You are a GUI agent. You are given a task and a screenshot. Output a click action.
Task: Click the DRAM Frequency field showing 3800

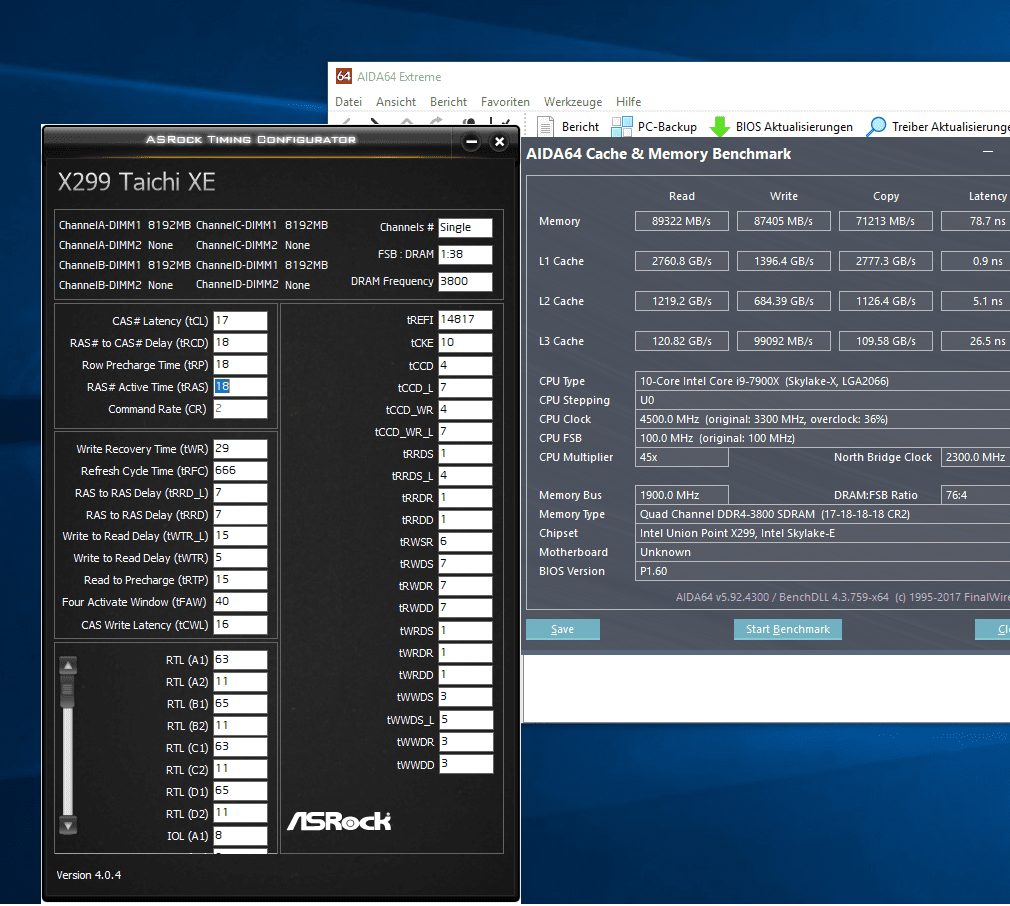click(465, 281)
